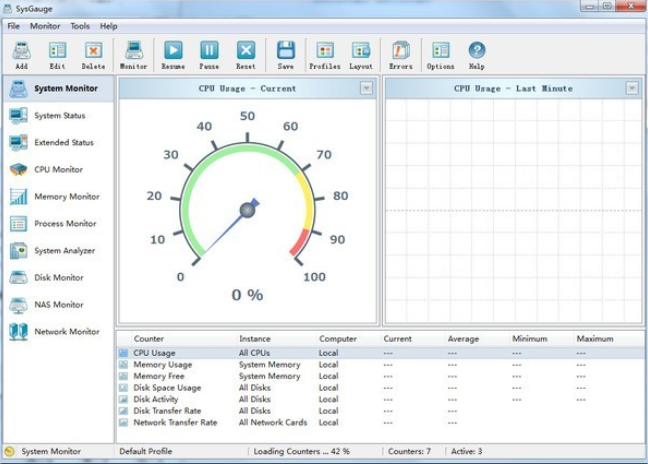Save the report with the Save icon

(x=286, y=50)
